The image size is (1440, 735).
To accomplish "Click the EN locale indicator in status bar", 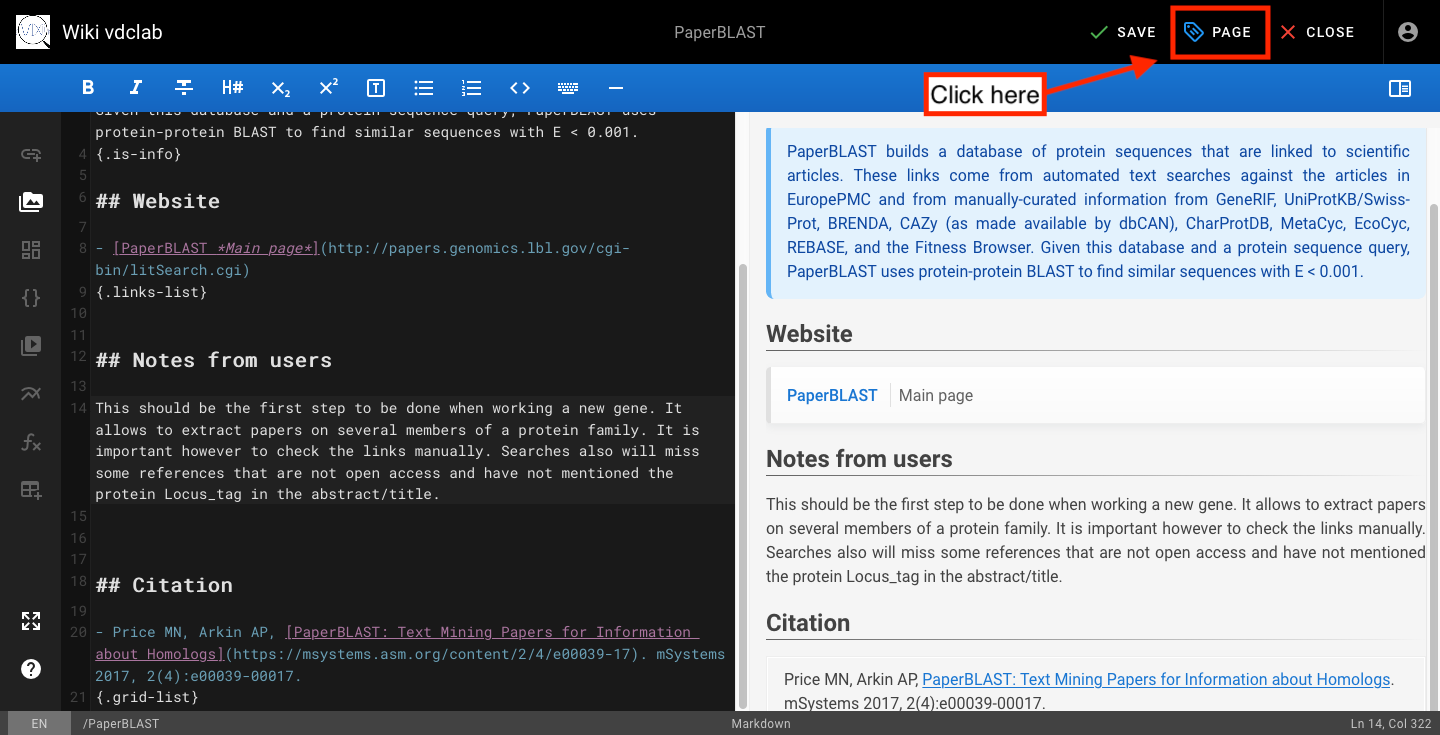I will click(39, 723).
